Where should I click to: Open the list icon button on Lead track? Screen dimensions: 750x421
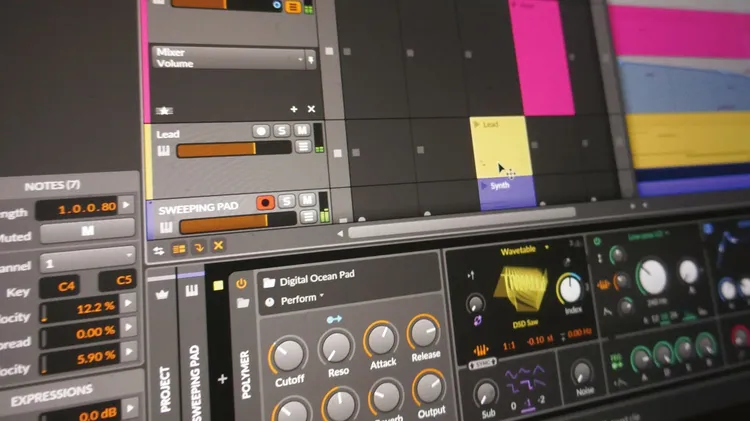(303, 146)
